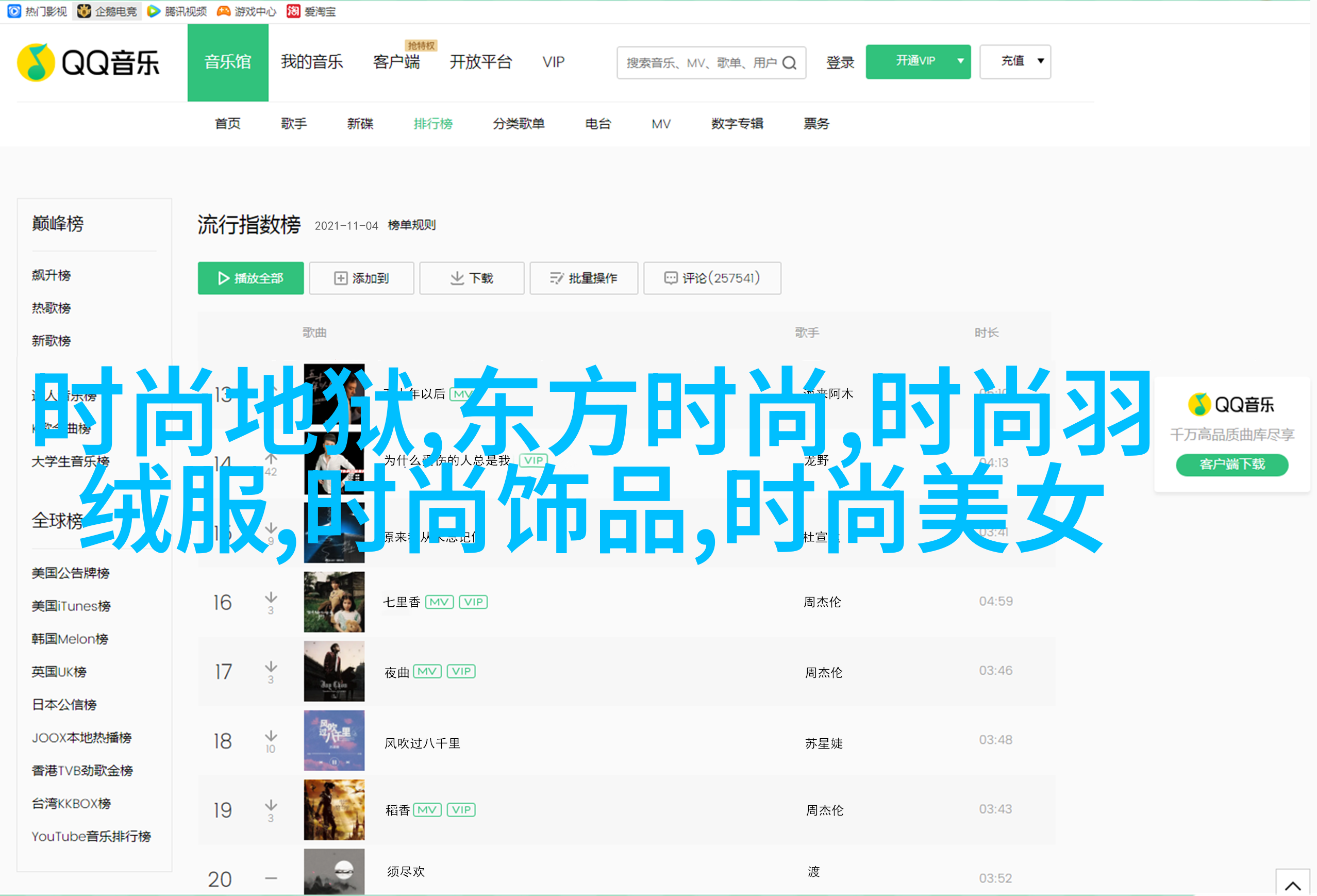Open JOOX本地热播榜 chart
Viewport: 1317px width, 896px height.
click(81, 738)
